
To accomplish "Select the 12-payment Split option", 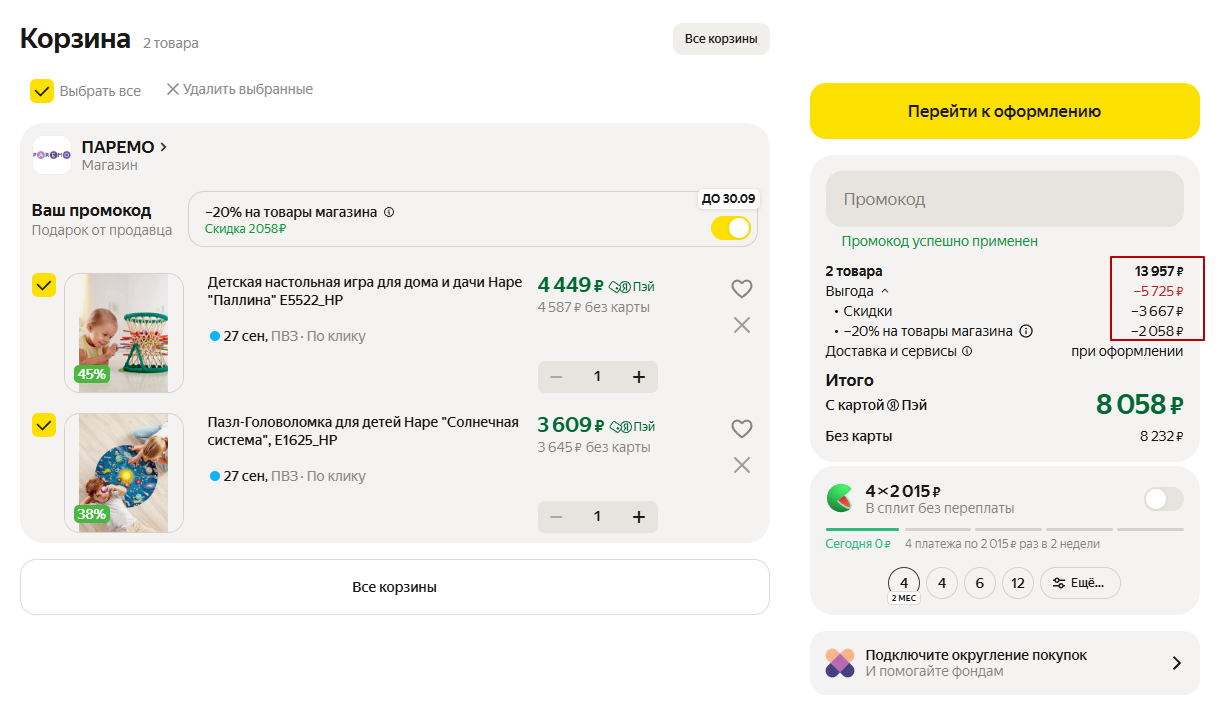I will [1017, 583].
